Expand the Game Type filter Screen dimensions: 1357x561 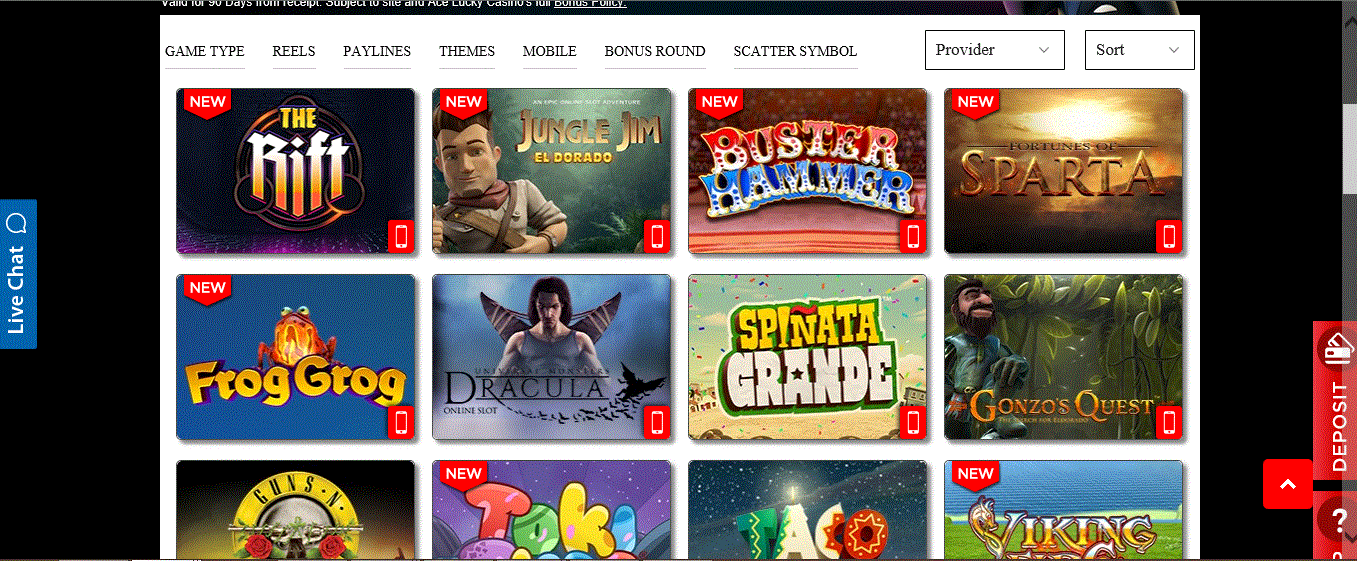click(205, 51)
